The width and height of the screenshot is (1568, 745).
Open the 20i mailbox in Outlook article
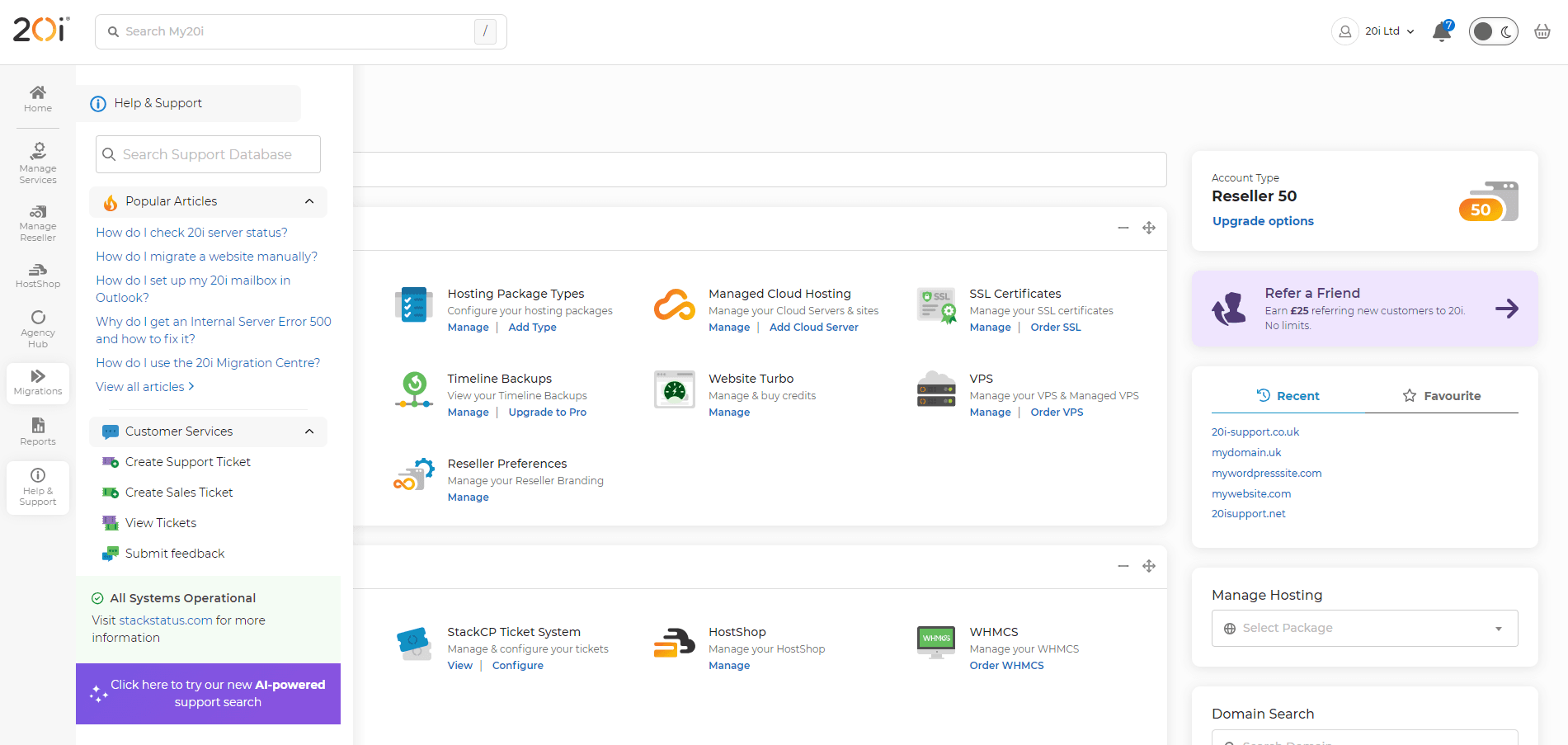coord(193,289)
